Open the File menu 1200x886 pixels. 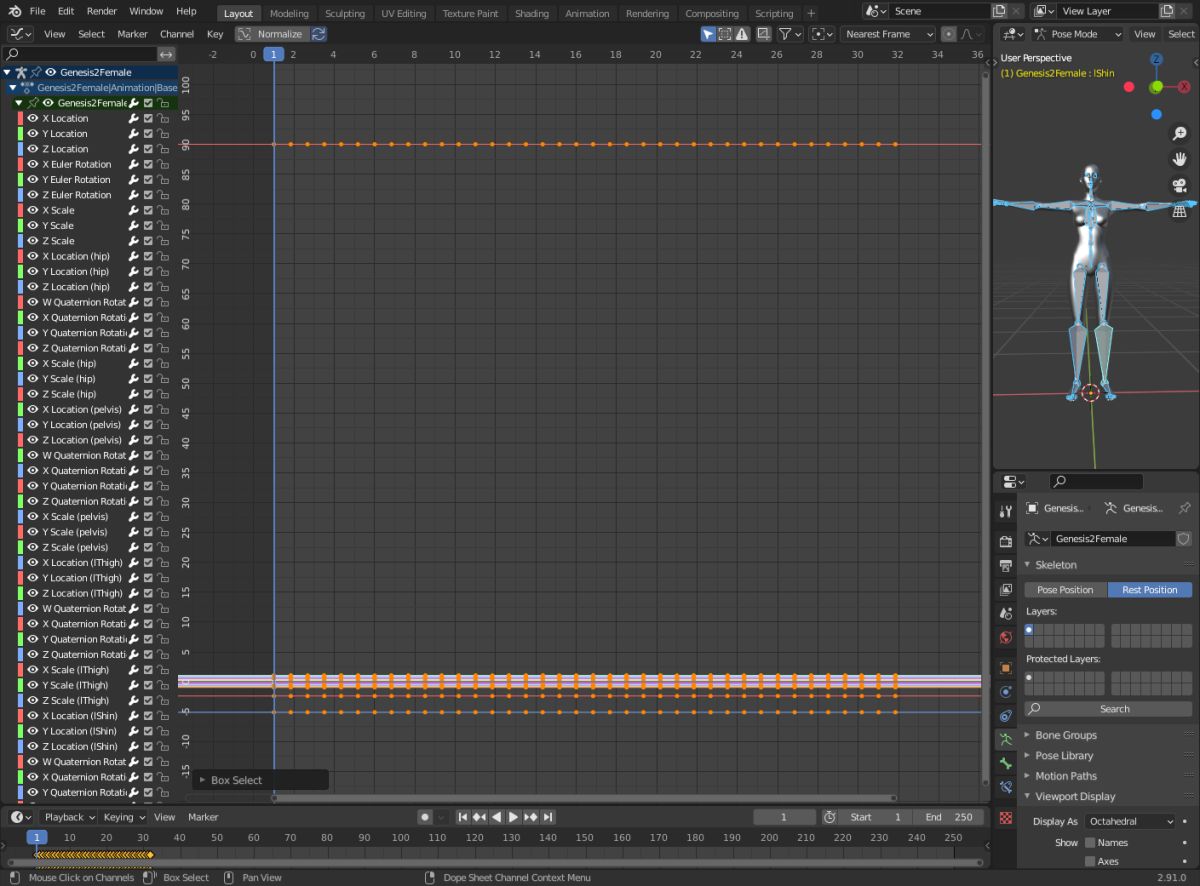coord(37,11)
